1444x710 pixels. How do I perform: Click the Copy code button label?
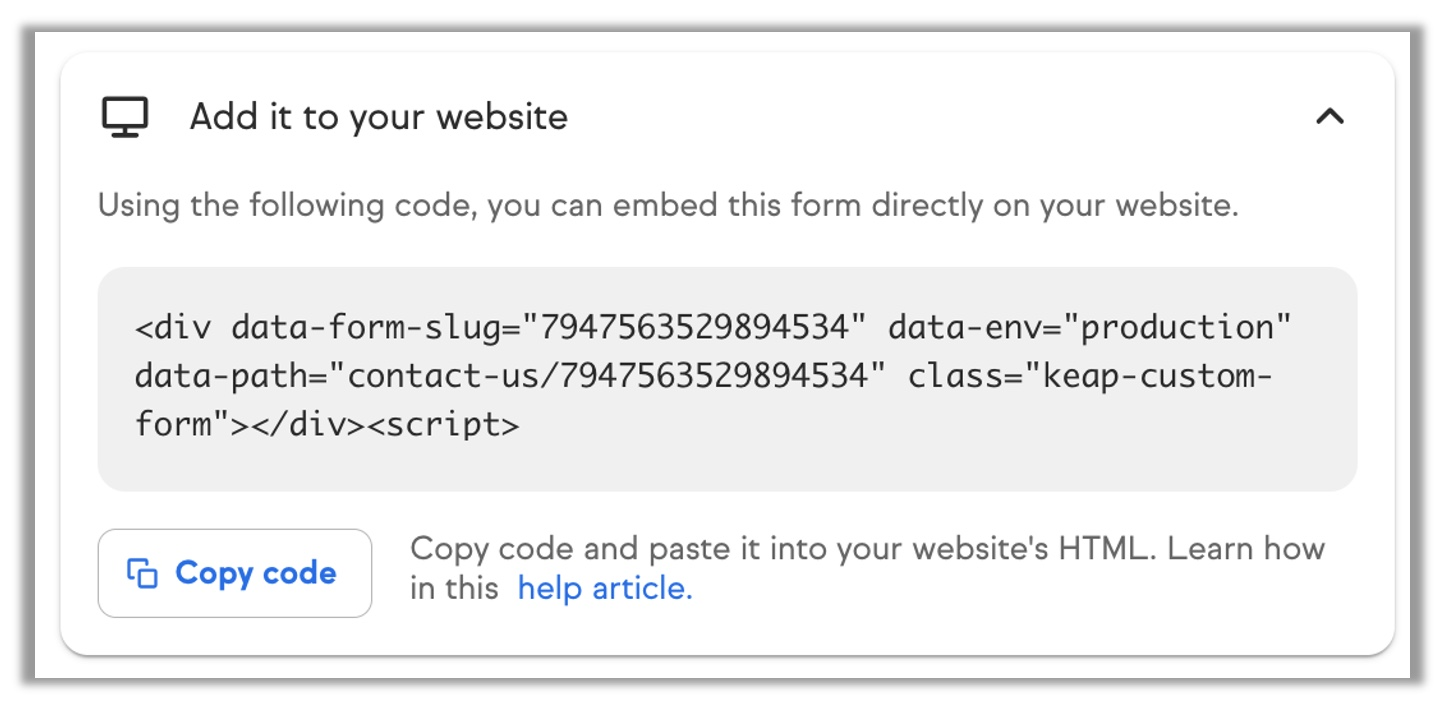pyautogui.click(x=255, y=573)
